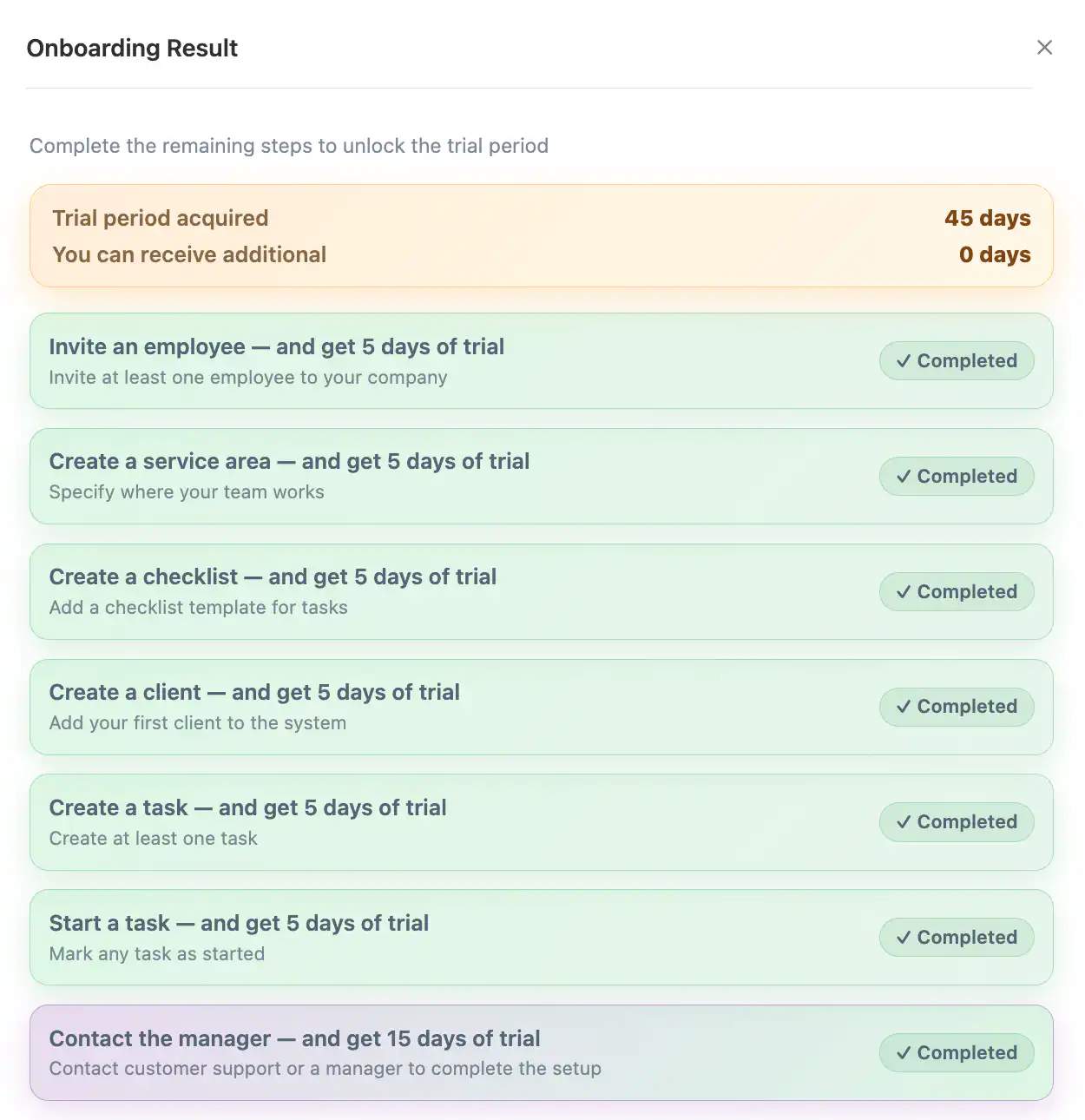Image resolution: width=1085 pixels, height=1120 pixels.
Task: Click Completed badge for Create a checklist
Action: coord(957,592)
